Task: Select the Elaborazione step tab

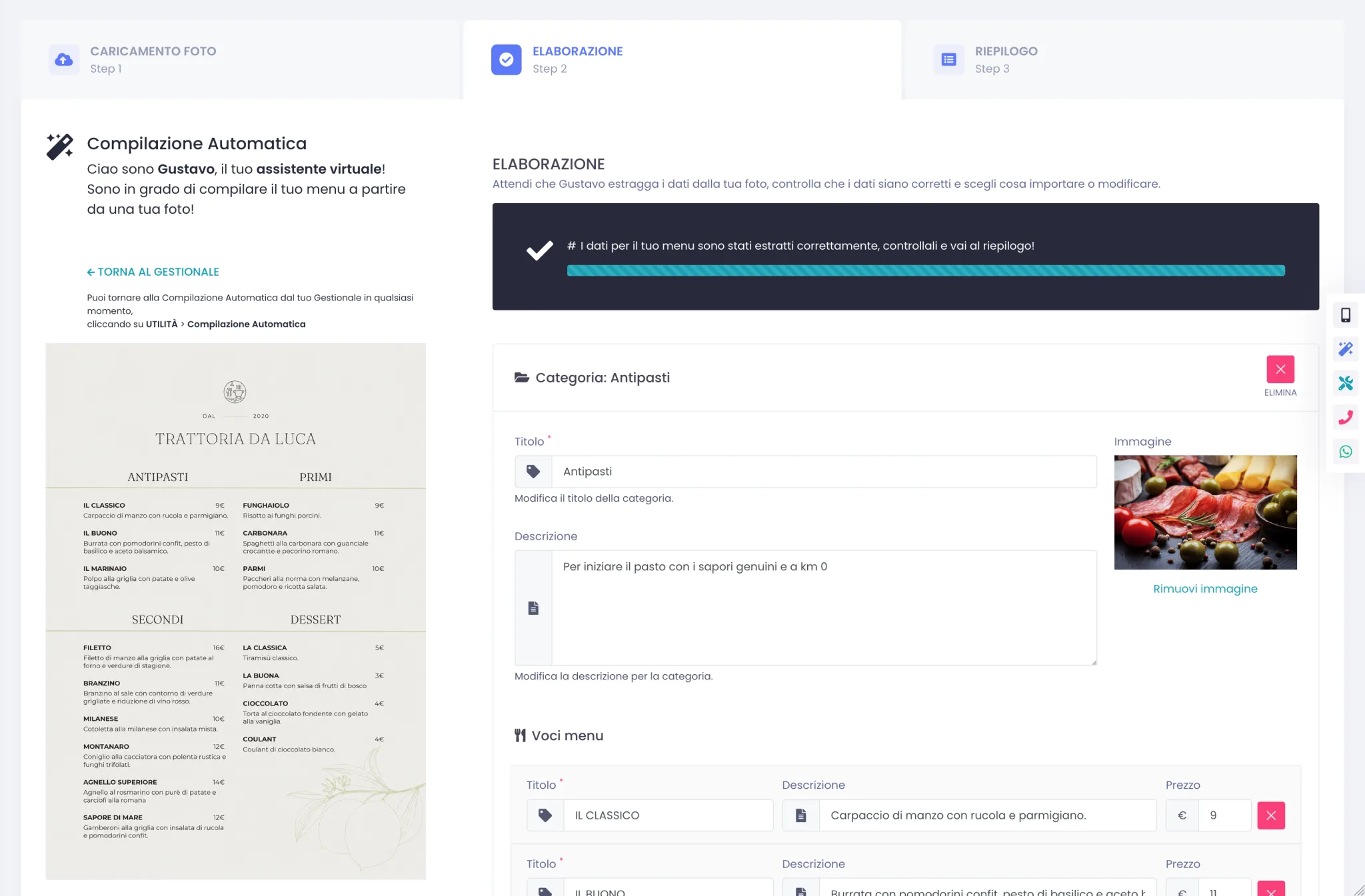Action: point(682,60)
